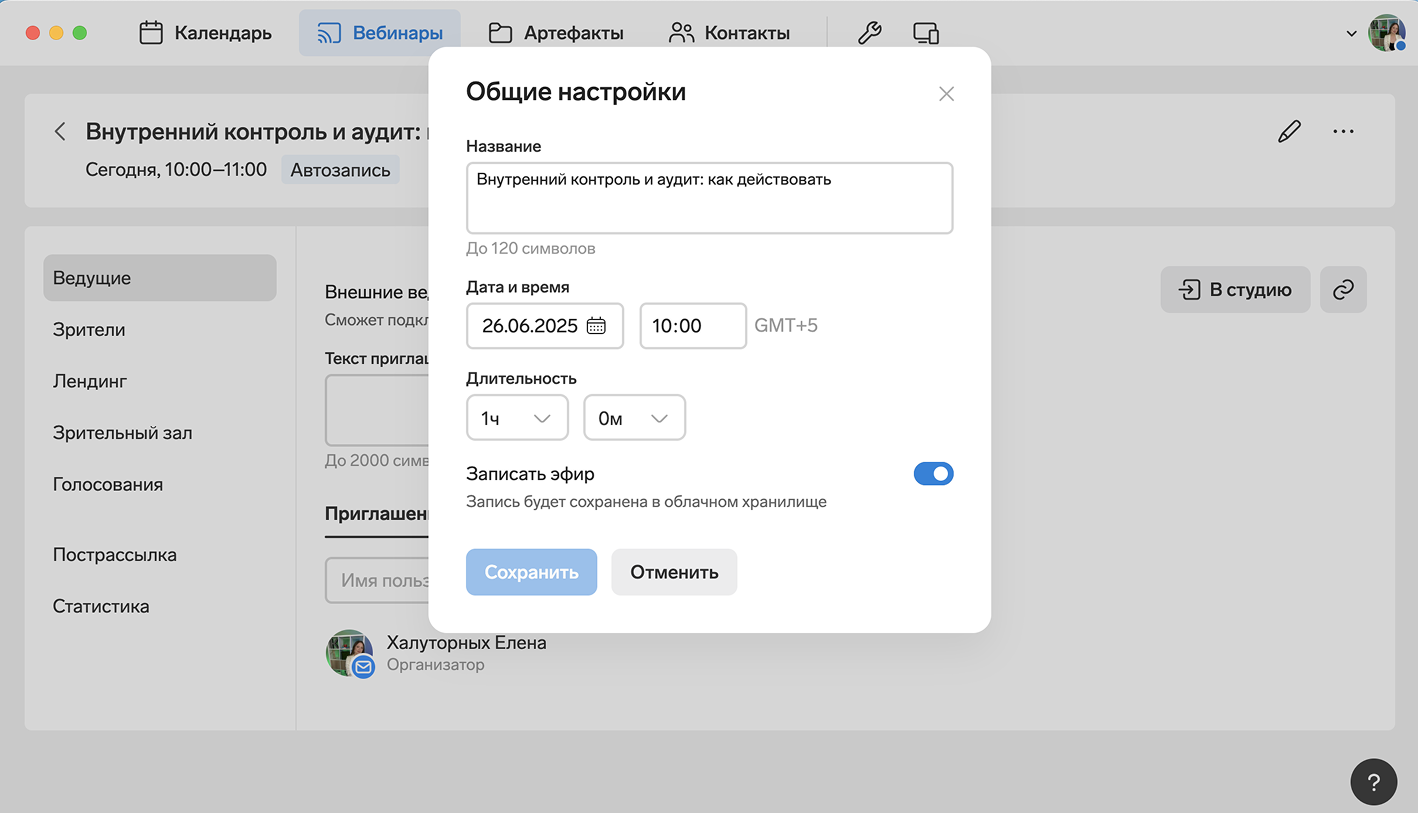The width and height of the screenshot is (1418, 813).
Task: Toggle the Записать эфир switch off
Action: (933, 474)
